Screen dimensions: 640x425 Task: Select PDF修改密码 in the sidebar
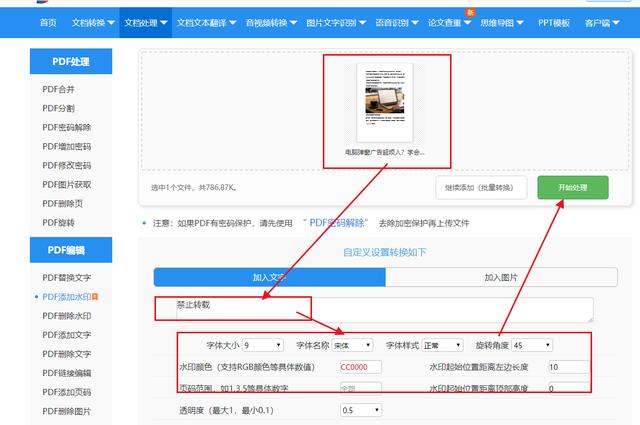pos(67,165)
